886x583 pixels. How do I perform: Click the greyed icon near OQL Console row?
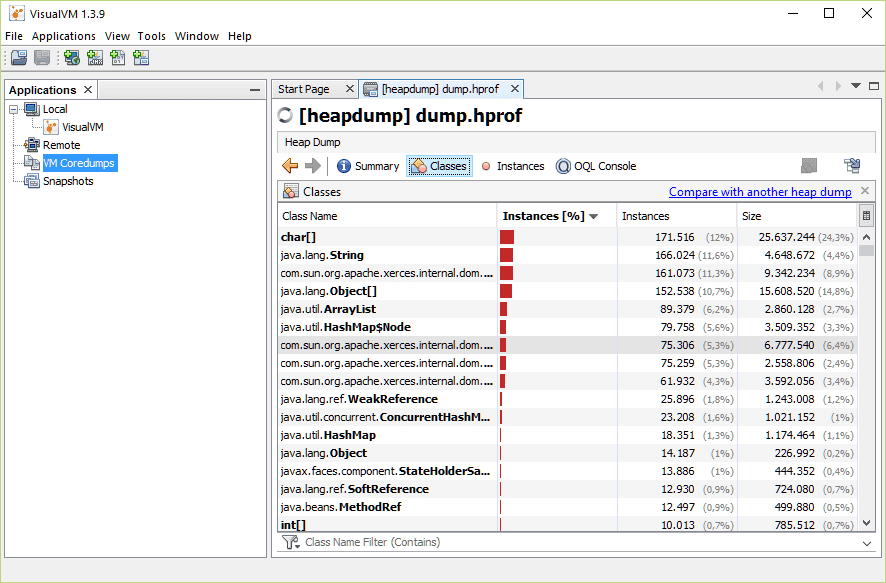point(809,166)
